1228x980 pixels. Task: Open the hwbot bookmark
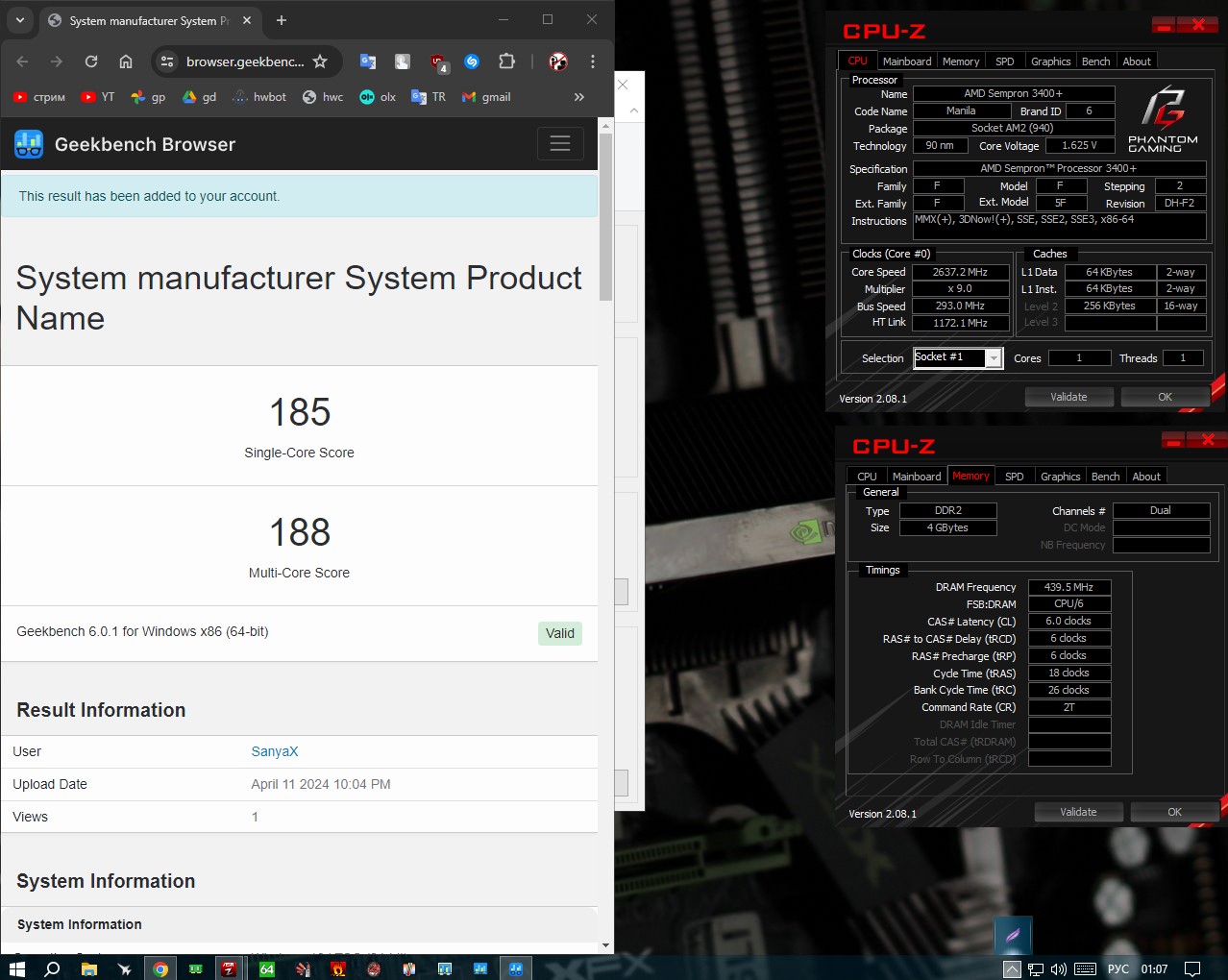click(259, 97)
